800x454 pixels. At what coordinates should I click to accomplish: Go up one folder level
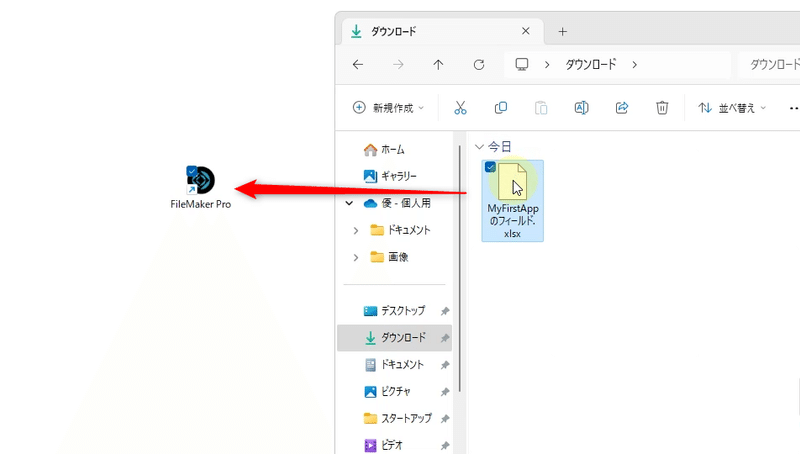point(438,65)
